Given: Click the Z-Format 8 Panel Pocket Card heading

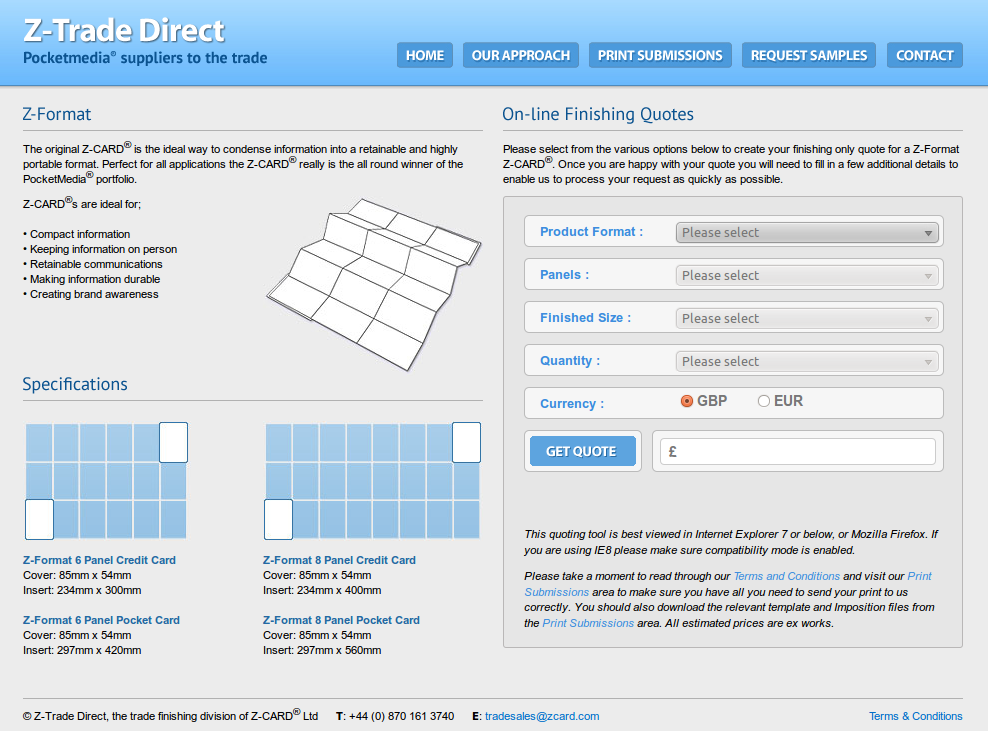Looking at the screenshot, I should pos(341,620).
